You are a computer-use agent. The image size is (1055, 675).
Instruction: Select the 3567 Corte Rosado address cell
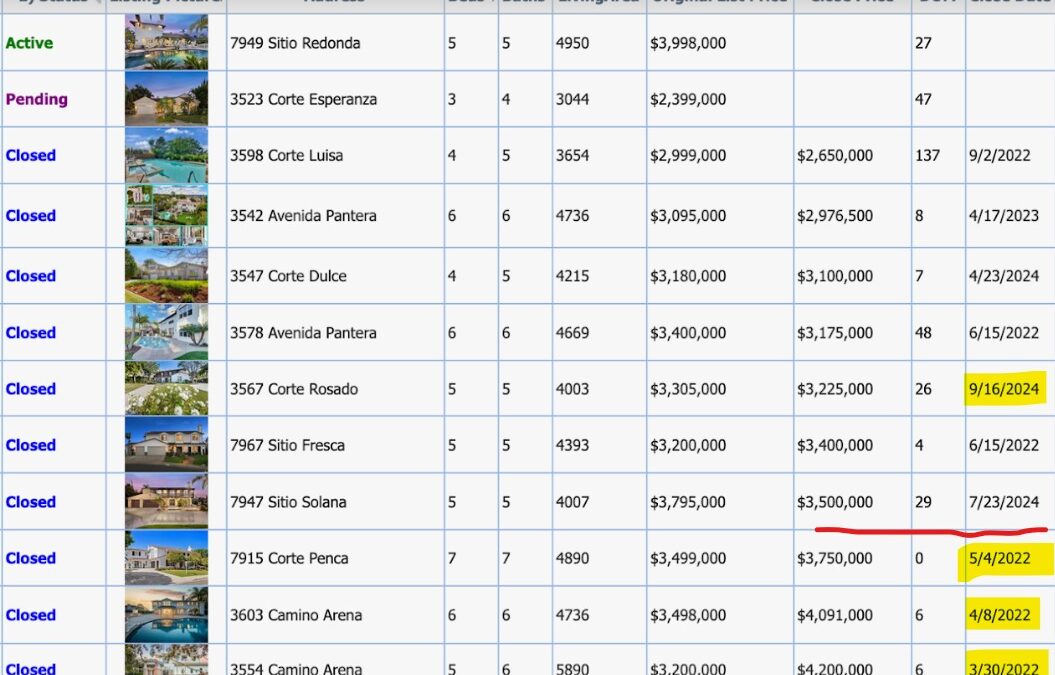[335, 388]
